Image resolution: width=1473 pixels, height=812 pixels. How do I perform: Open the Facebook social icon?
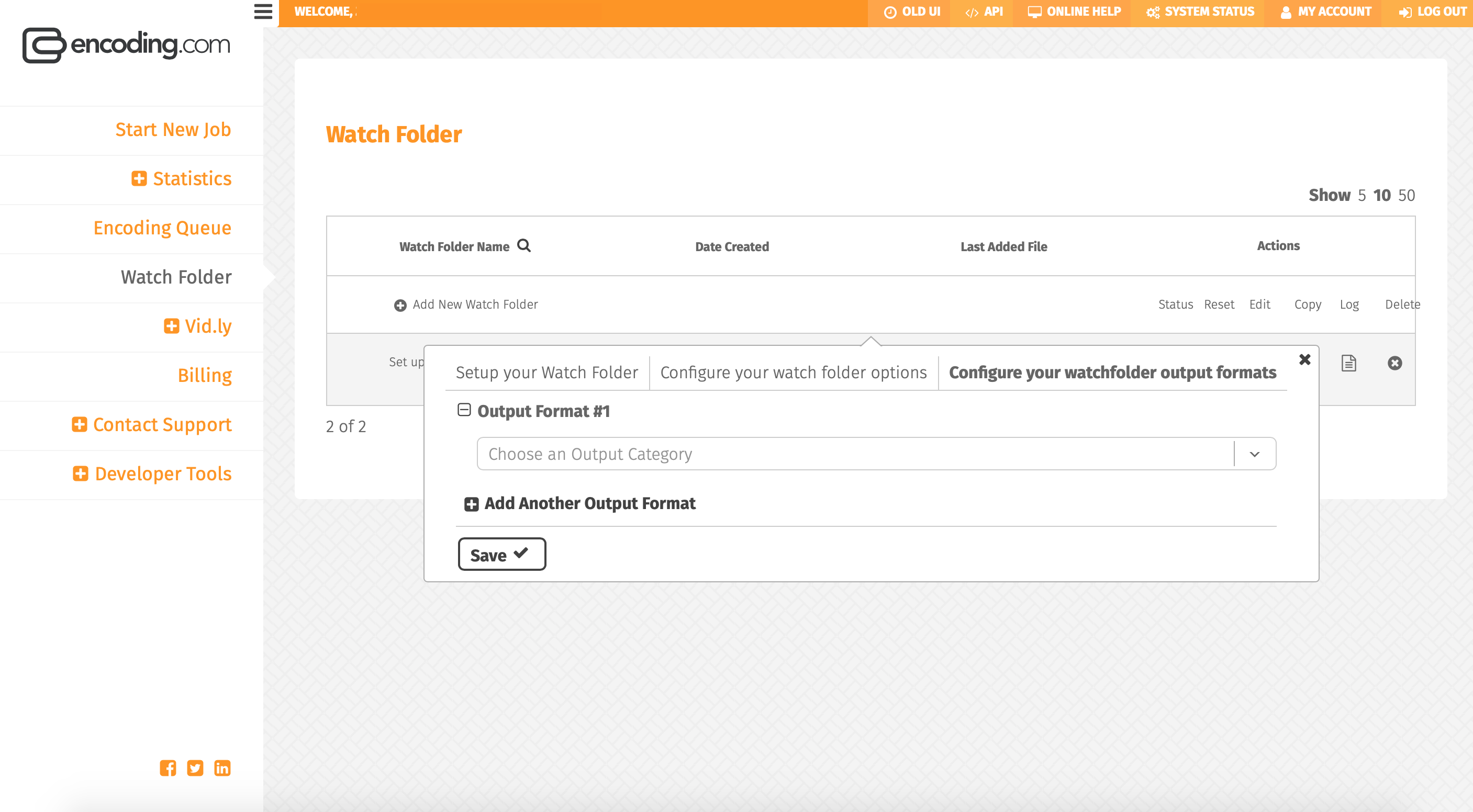[x=168, y=768]
